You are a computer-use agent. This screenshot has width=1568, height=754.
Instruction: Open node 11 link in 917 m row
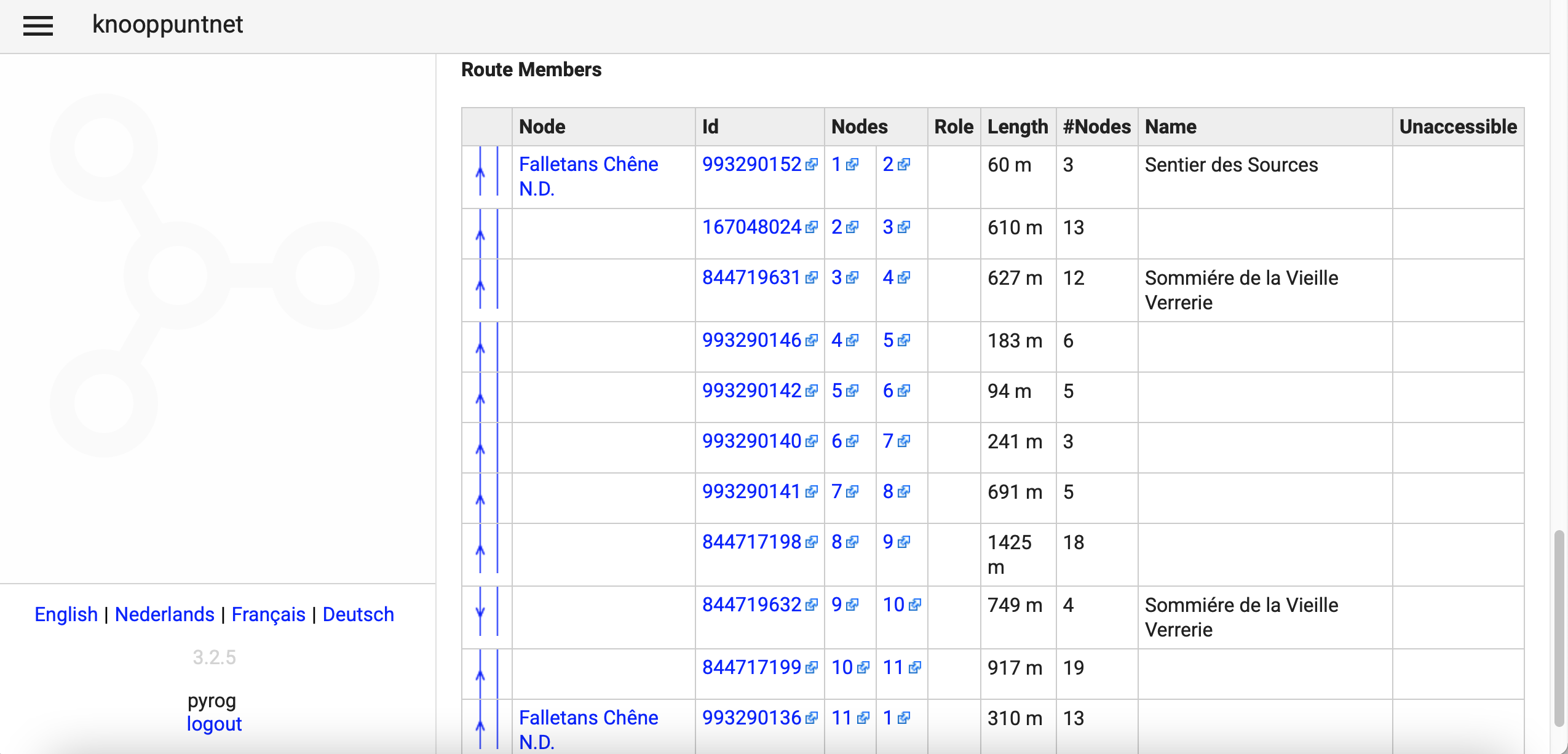click(x=893, y=667)
